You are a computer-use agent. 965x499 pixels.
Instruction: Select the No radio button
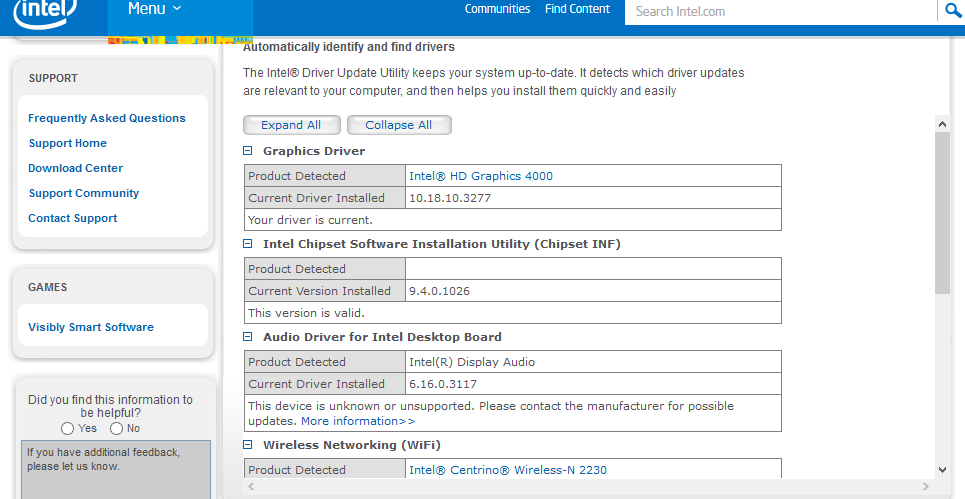click(116, 428)
